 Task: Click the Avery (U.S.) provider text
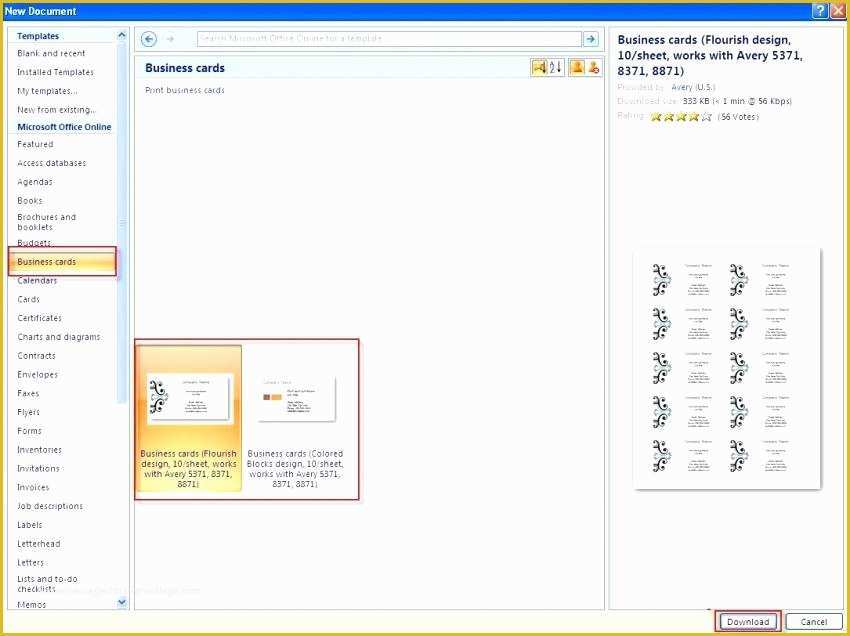[693, 87]
